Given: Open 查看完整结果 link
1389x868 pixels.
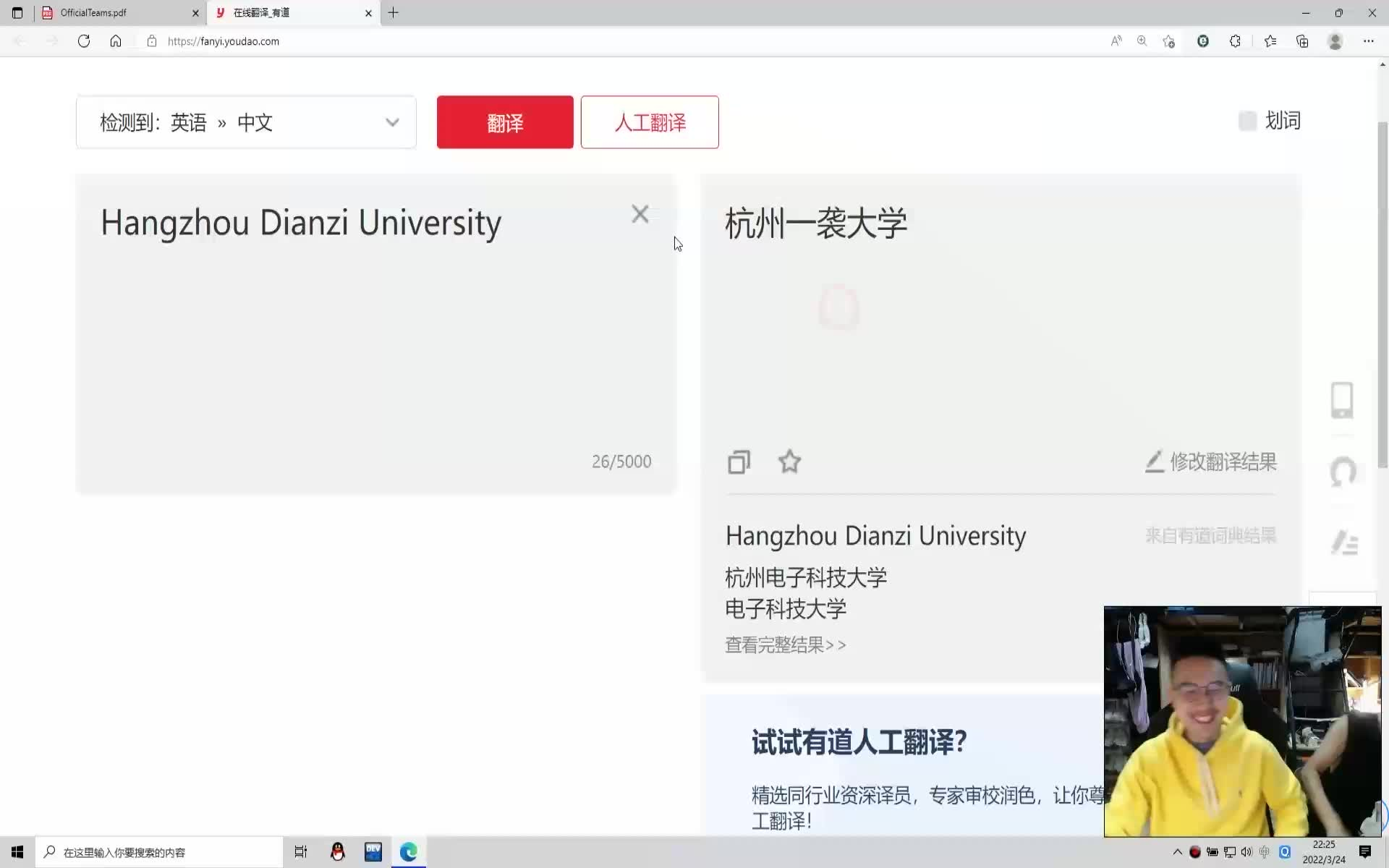Looking at the screenshot, I should coord(785,644).
